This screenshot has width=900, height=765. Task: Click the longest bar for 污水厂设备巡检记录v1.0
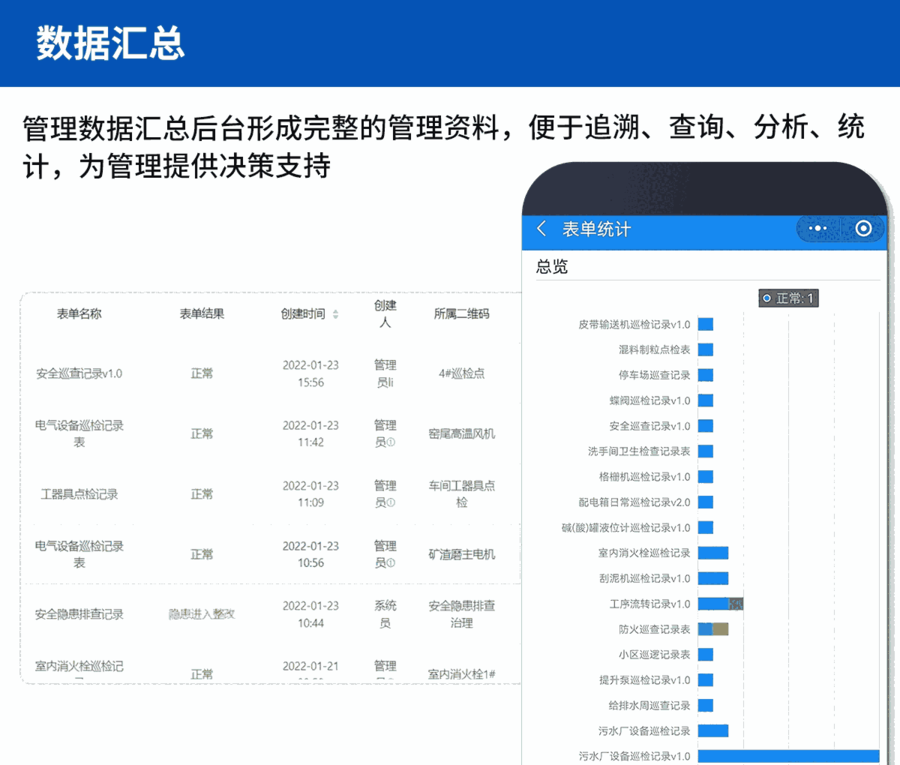(788, 756)
